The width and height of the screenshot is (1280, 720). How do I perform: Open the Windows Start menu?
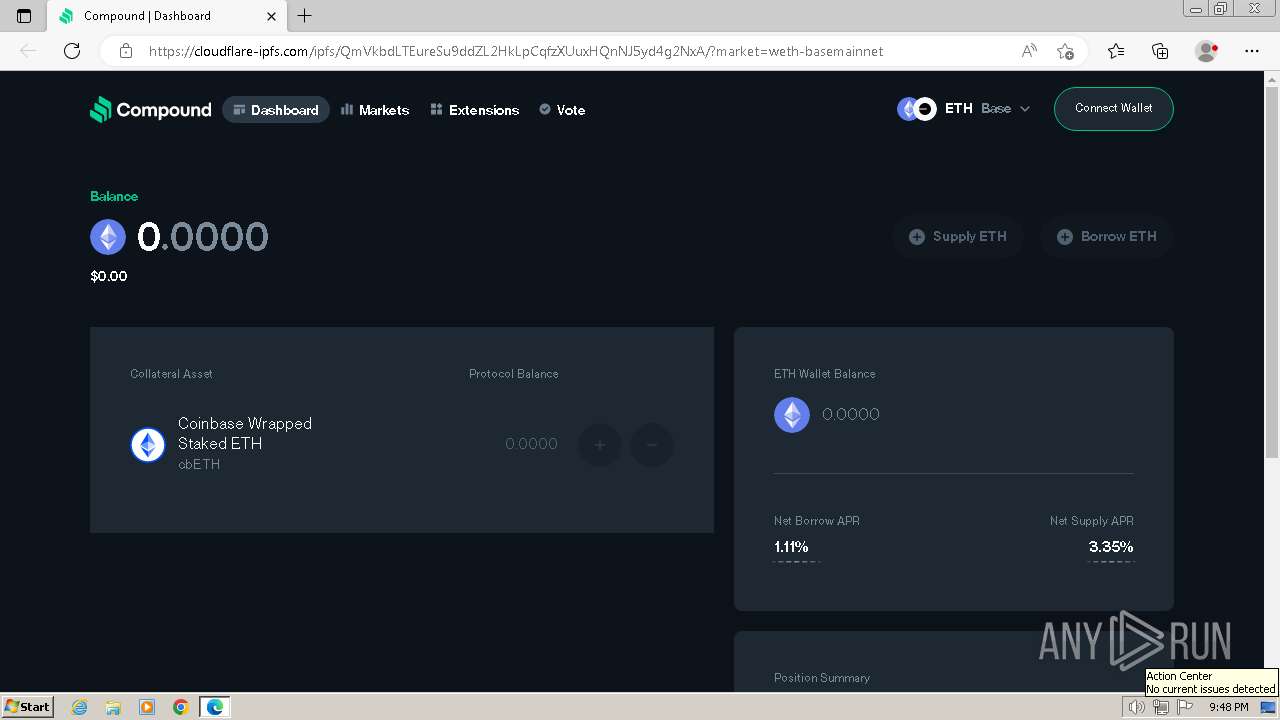click(x=27, y=707)
